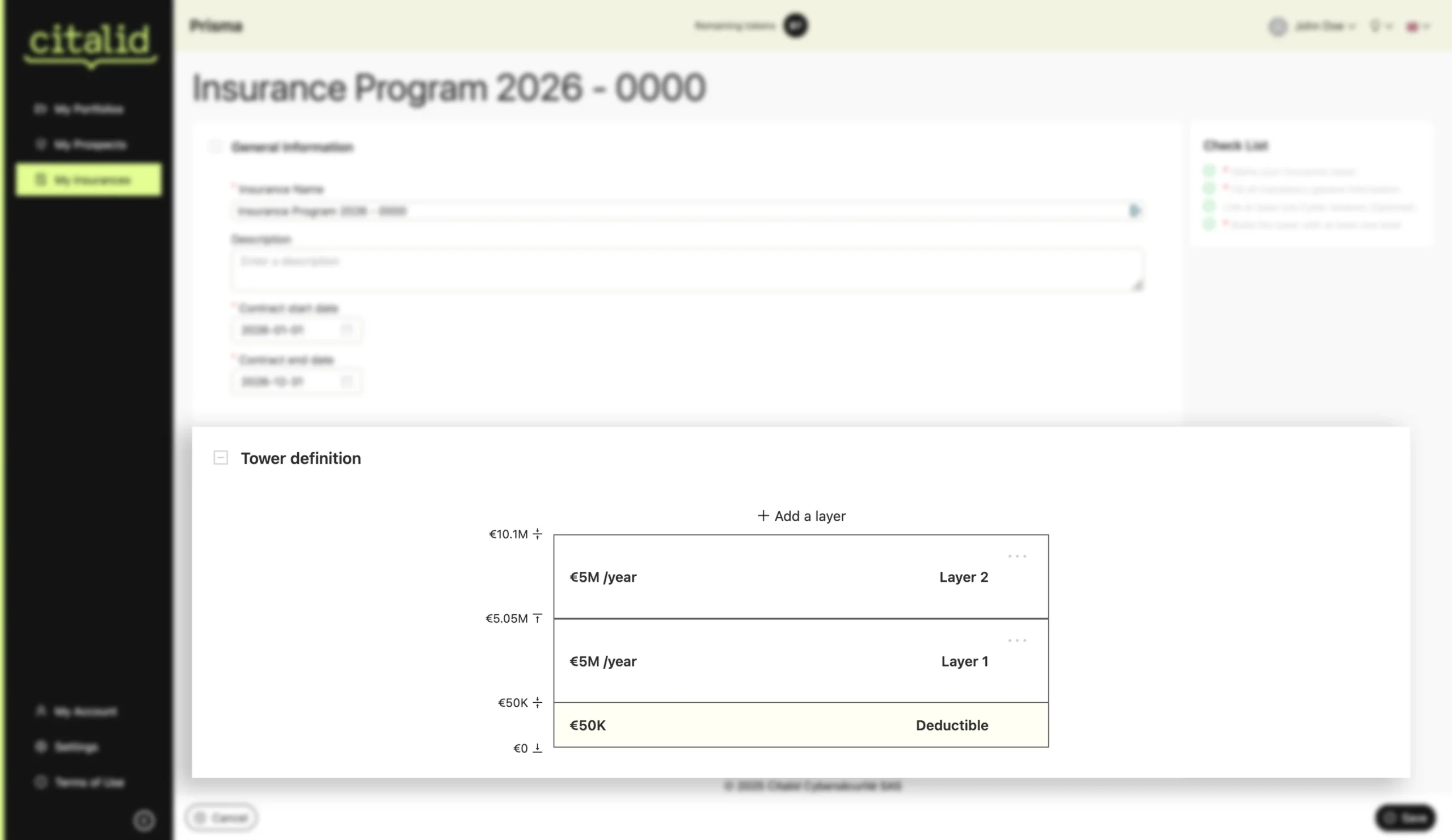
Task: Click the Cancel button
Action: [221, 817]
